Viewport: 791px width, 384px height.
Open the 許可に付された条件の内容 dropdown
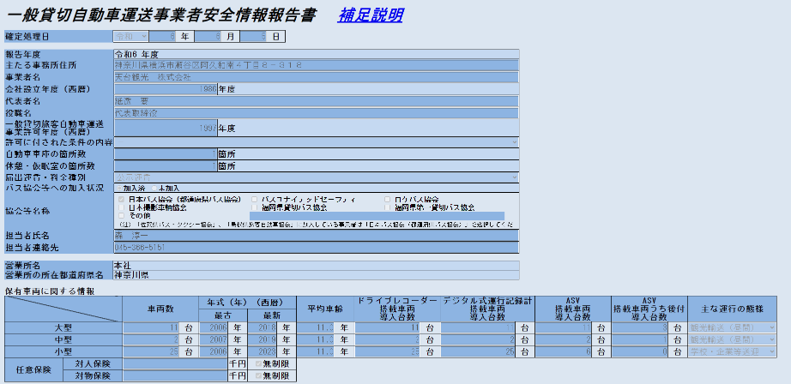tap(316, 142)
